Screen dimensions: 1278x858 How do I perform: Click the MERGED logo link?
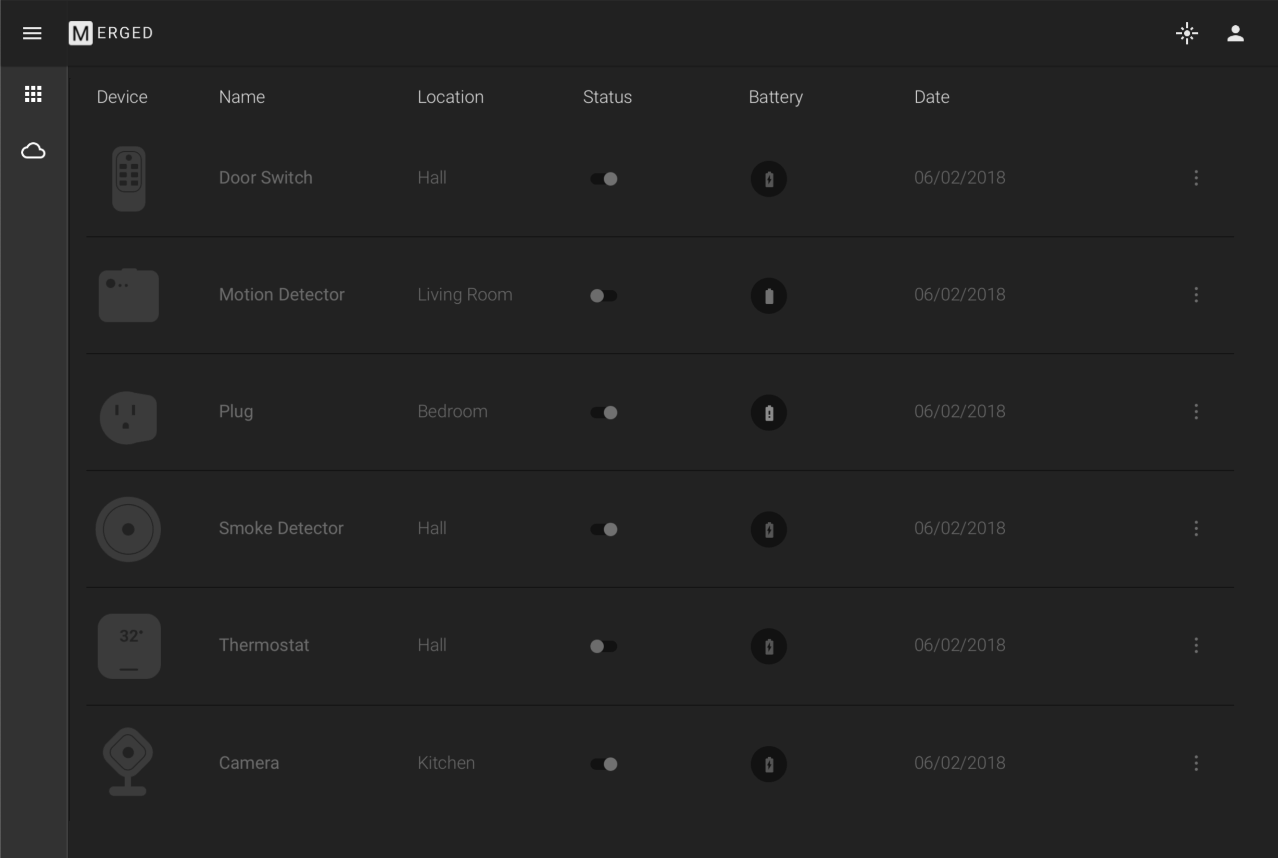(x=111, y=33)
